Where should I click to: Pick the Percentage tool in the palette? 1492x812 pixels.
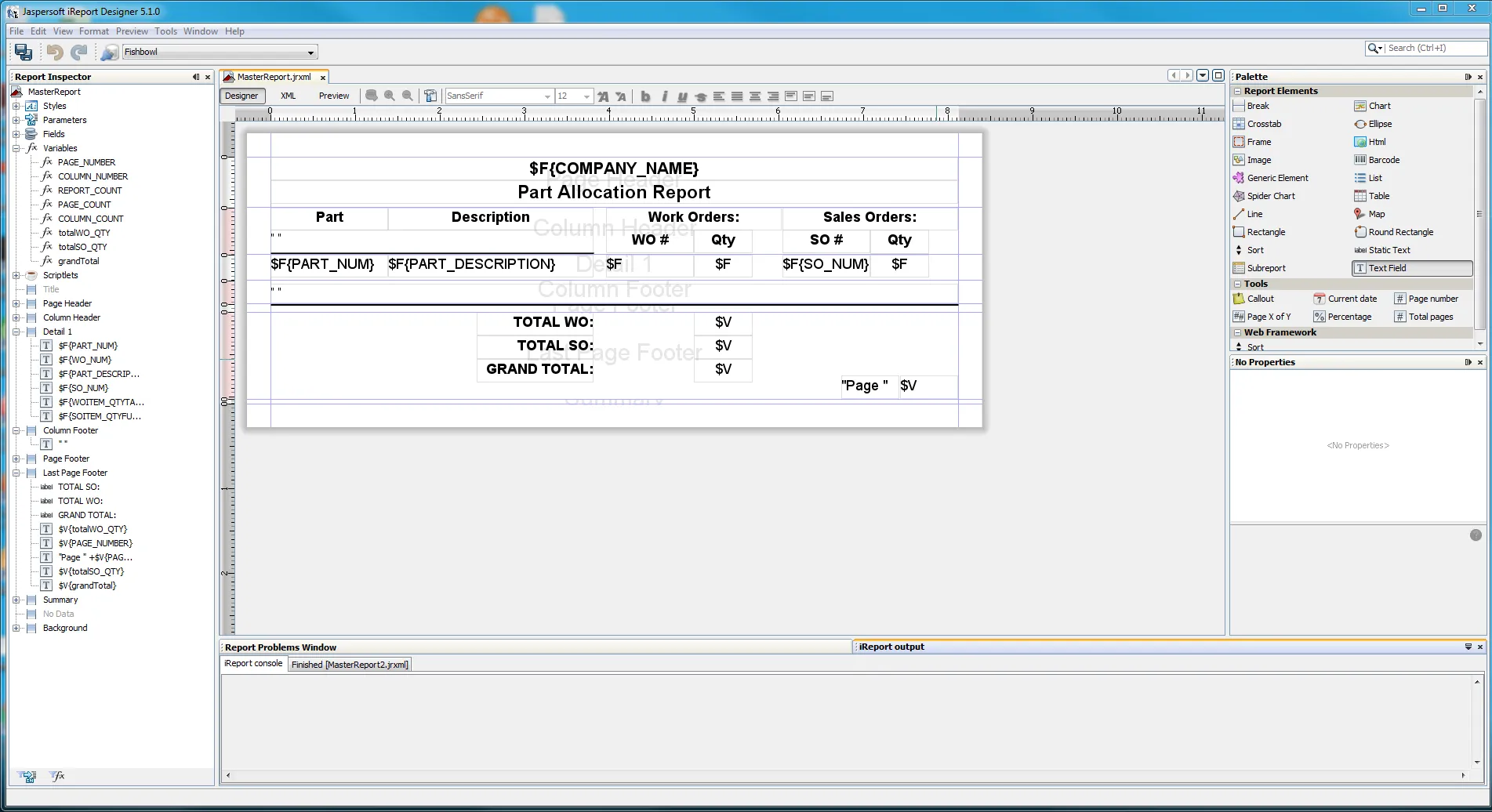tap(1343, 317)
